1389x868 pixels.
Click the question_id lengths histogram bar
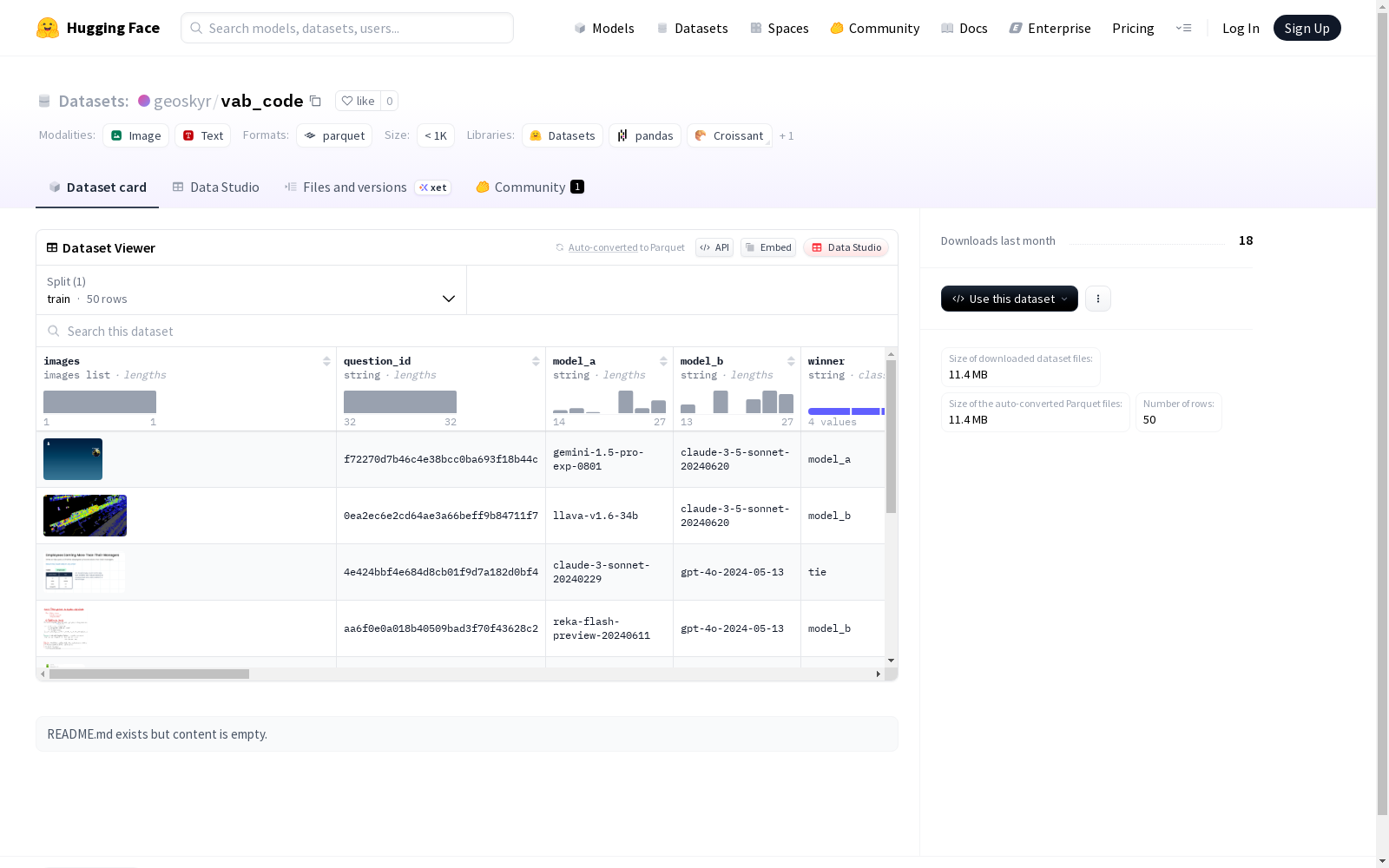pyautogui.click(x=400, y=402)
